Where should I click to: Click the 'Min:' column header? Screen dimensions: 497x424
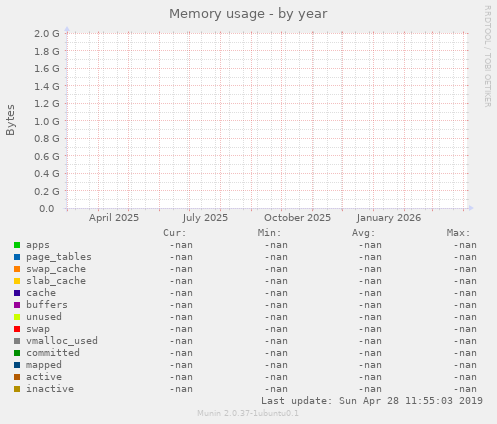(269, 233)
